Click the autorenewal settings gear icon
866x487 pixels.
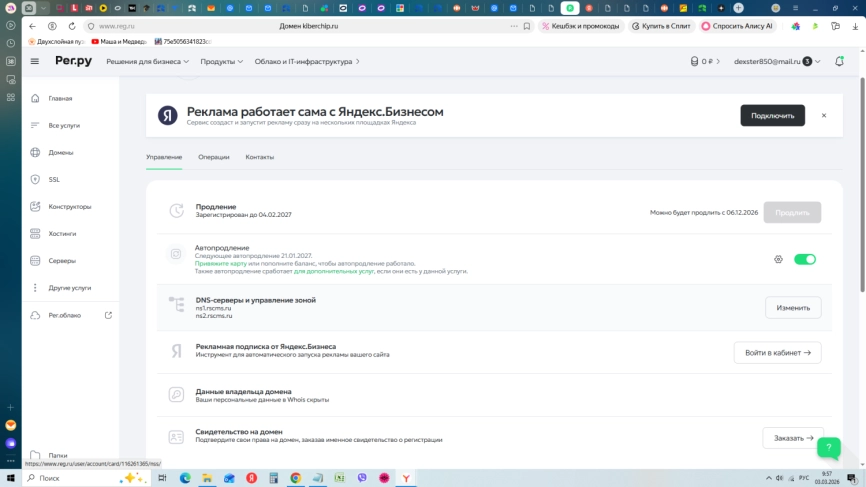[x=778, y=259]
